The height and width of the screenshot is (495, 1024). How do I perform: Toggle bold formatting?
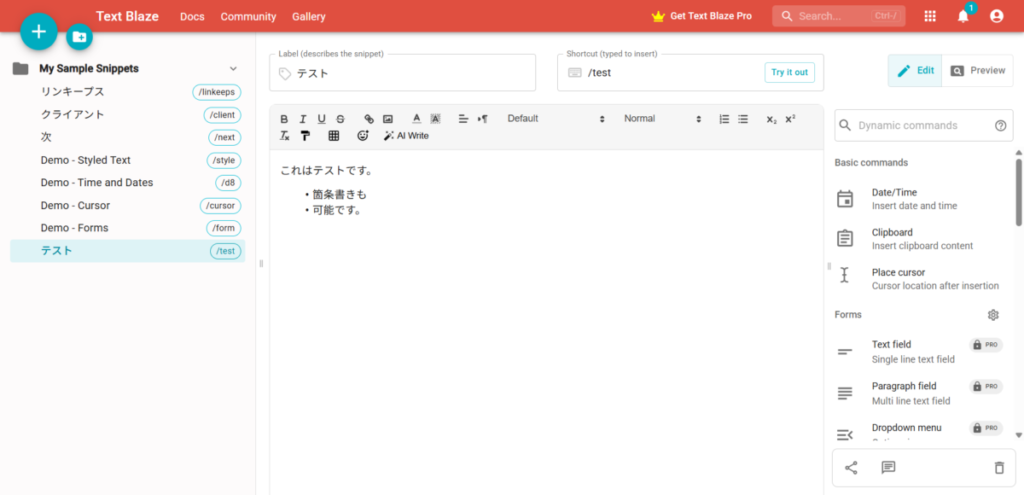point(284,119)
